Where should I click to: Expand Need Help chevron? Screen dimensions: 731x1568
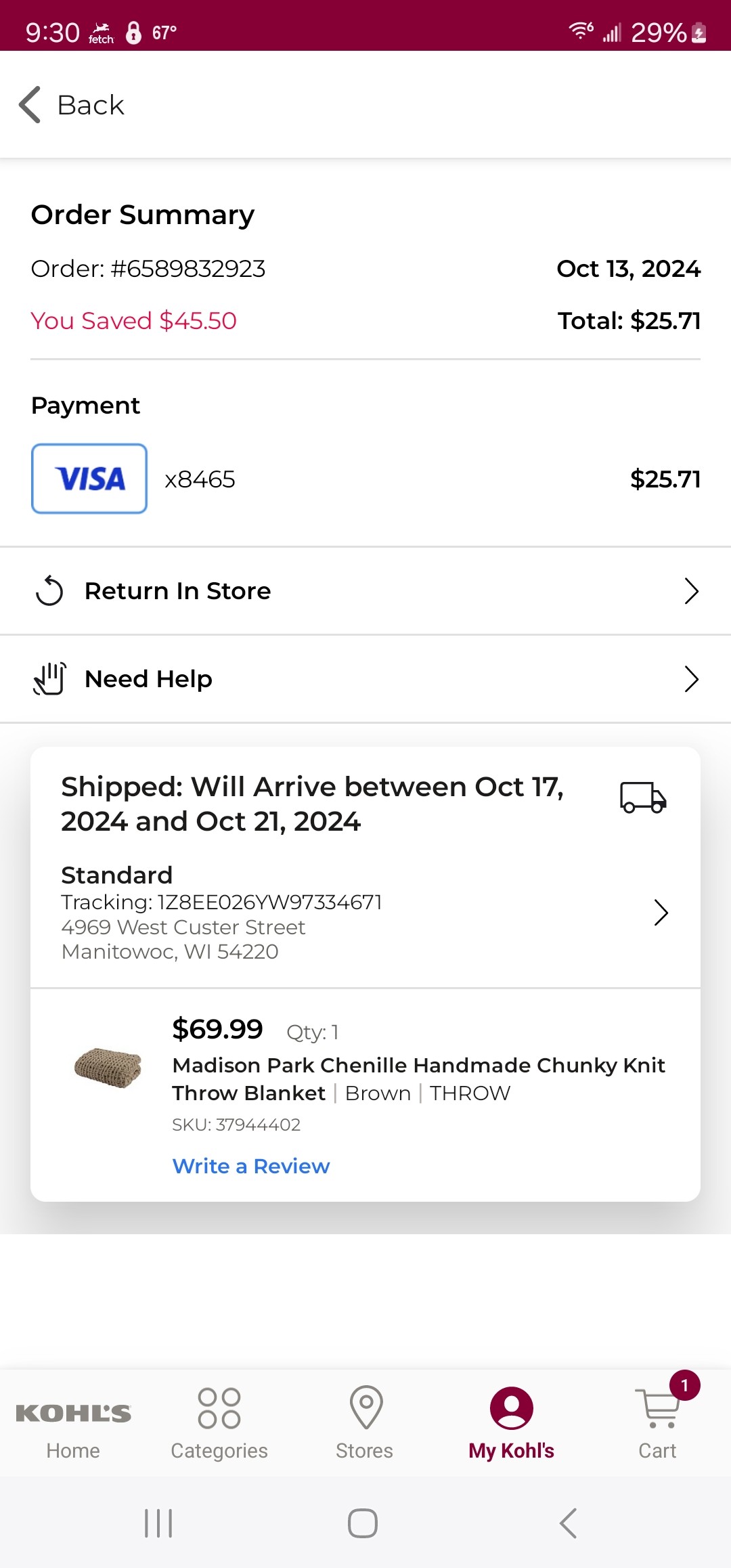tap(691, 679)
